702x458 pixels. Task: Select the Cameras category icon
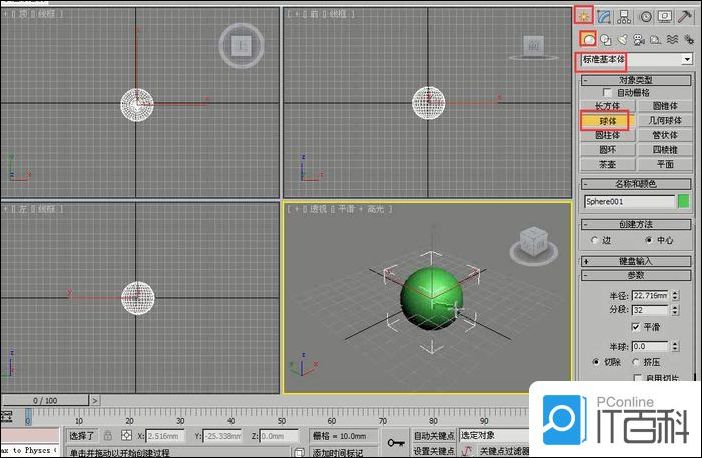click(639, 40)
